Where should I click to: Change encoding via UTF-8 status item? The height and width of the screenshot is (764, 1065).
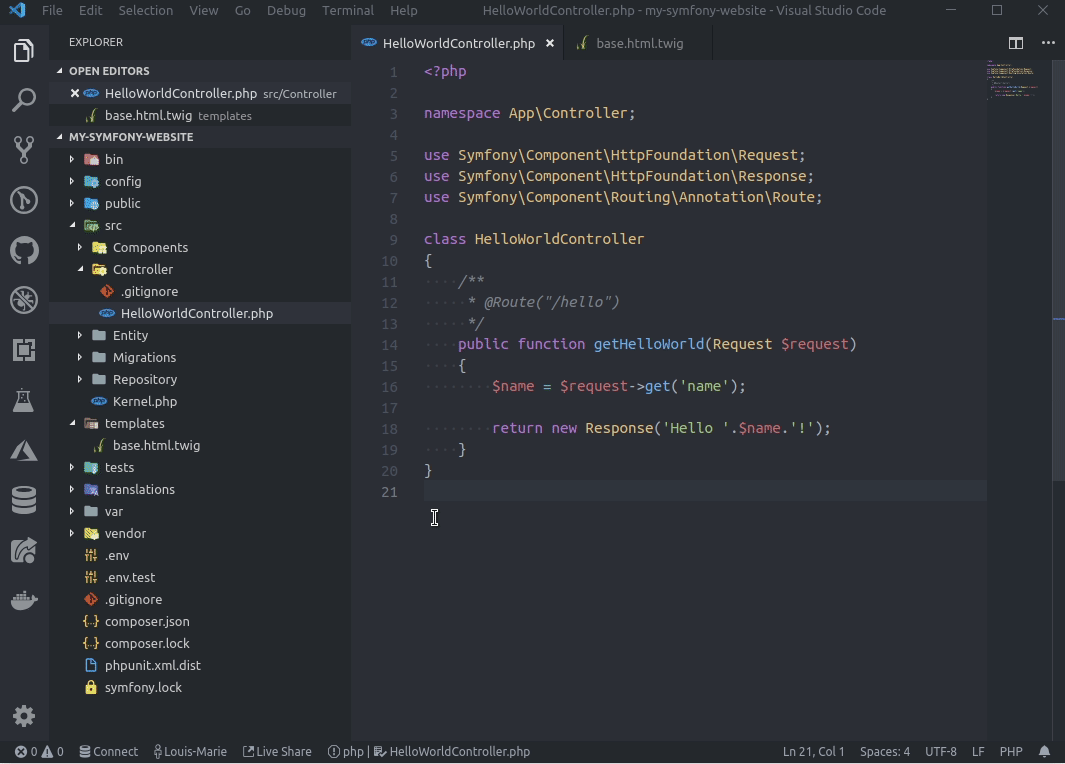941,752
